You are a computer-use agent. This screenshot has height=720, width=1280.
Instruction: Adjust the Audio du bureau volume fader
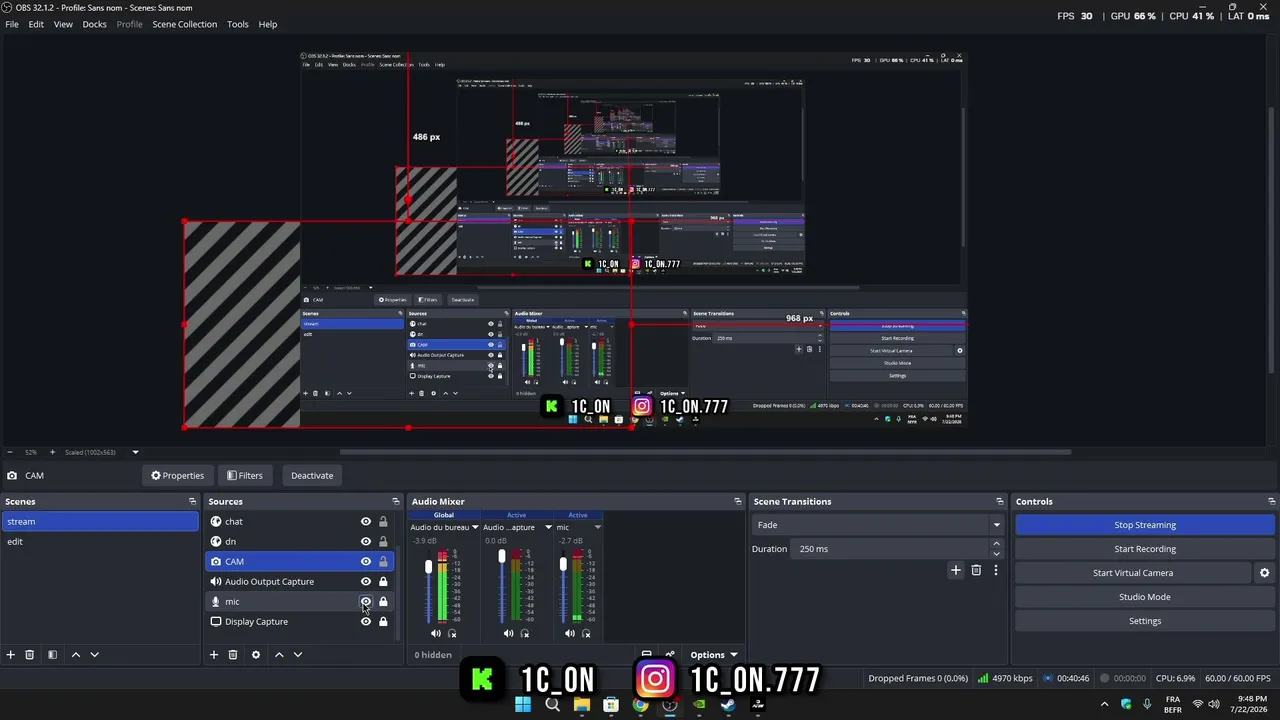pyautogui.click(x=429, y=567)
